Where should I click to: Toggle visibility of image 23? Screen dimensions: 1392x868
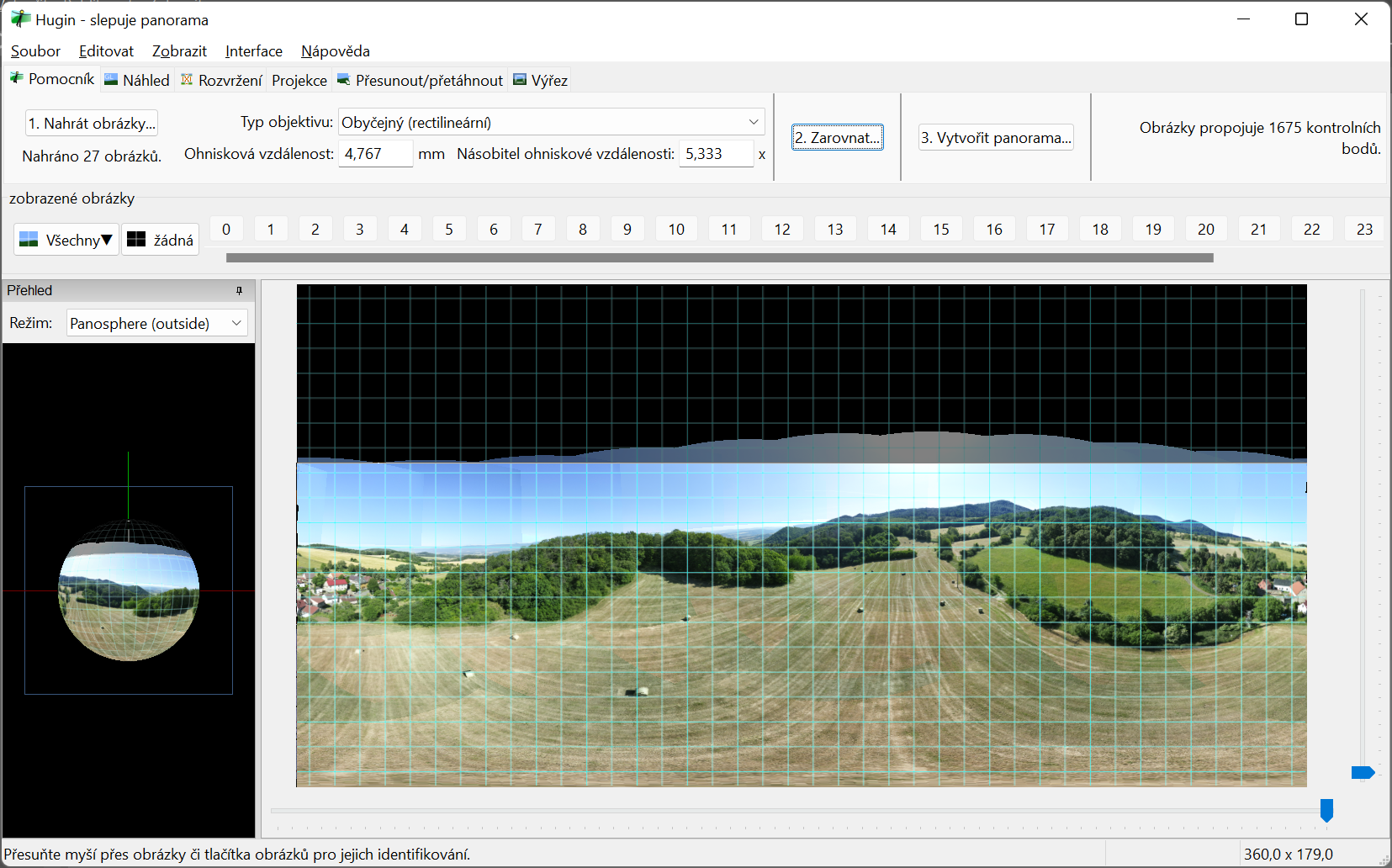[x=1364, y=229]
